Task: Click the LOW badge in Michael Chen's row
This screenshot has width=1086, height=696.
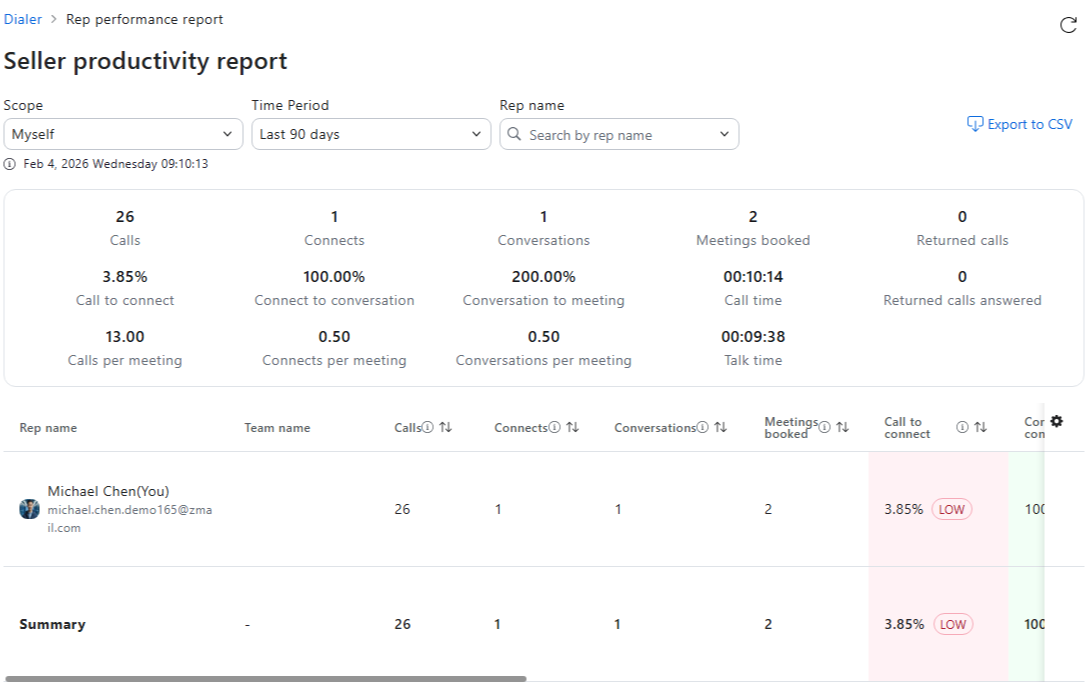Action: pyautogui.click(x=952, y=509)
